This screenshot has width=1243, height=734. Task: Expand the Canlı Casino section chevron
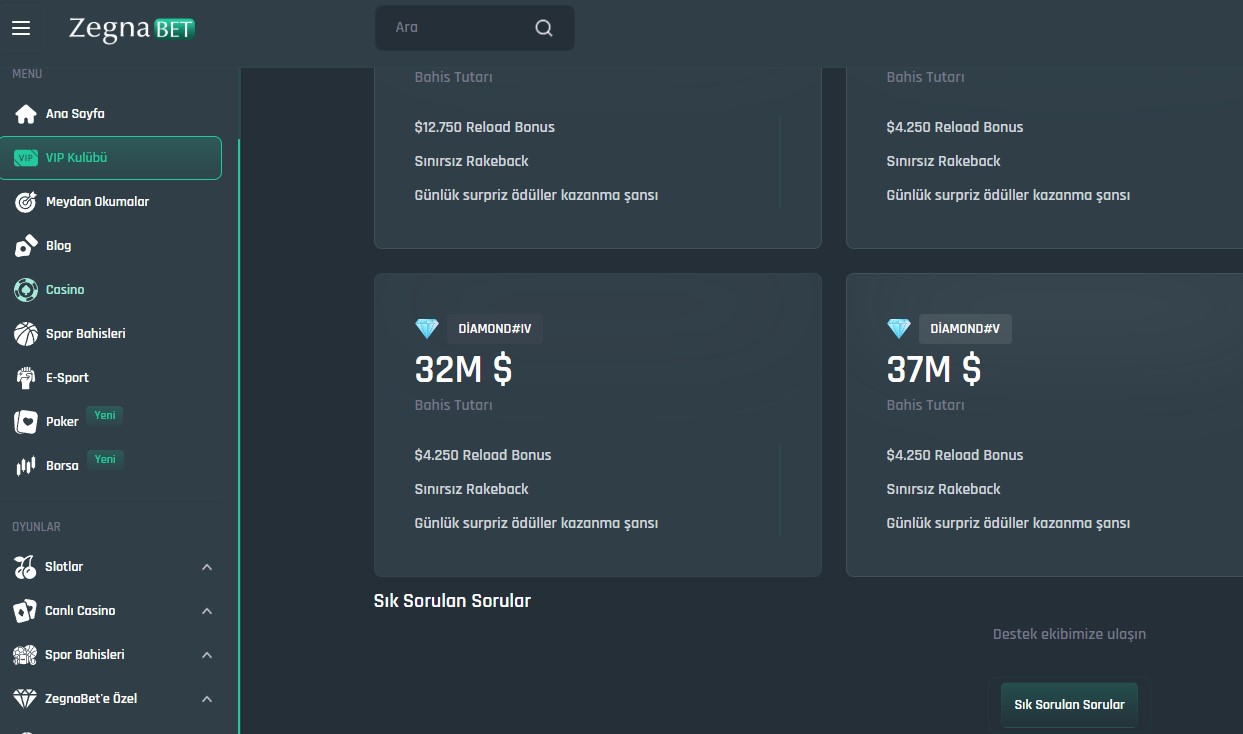coord(207,611)
